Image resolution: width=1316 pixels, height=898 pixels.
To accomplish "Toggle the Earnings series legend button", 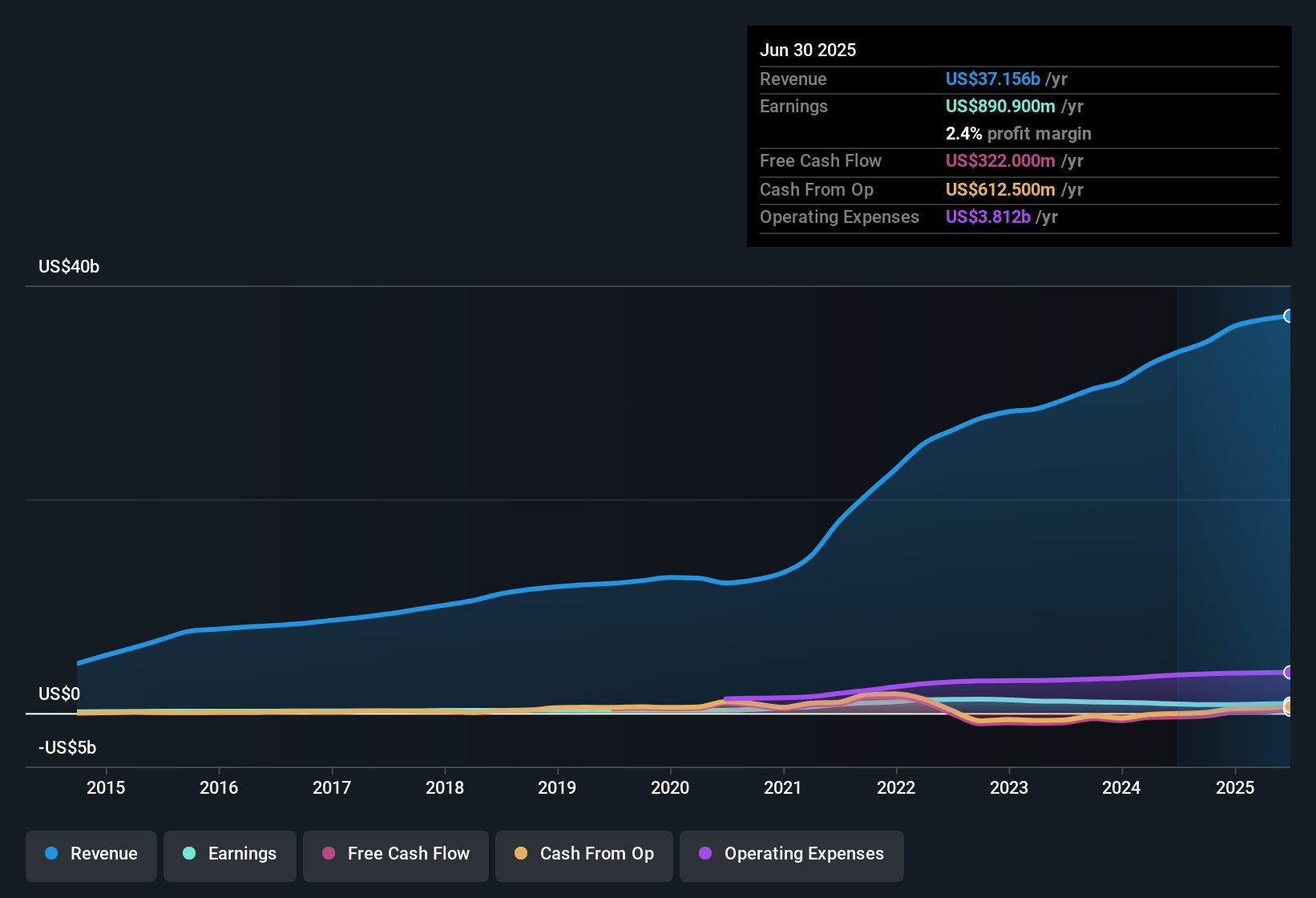I will (x=230, y=856).
